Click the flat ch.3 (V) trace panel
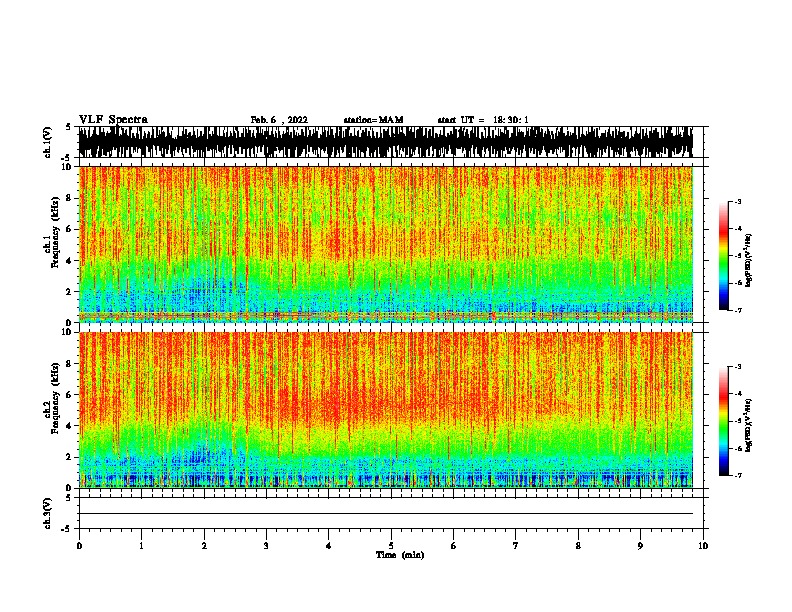Image resolution: width=792 pixels, height=612 pixels. (391, 513)
